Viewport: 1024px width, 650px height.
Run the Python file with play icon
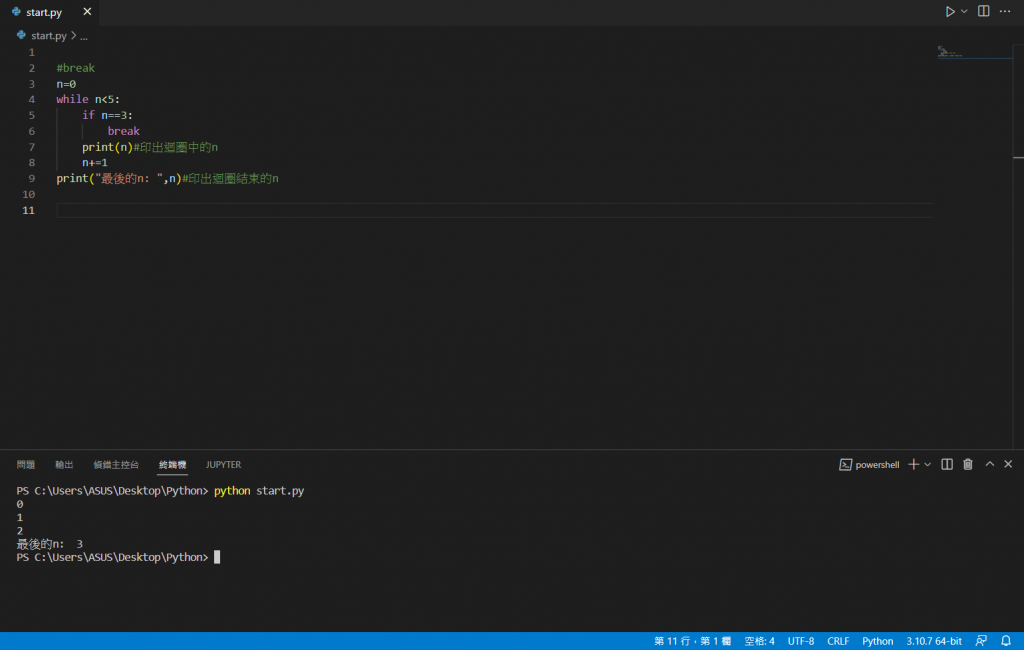tap(950, 12)
